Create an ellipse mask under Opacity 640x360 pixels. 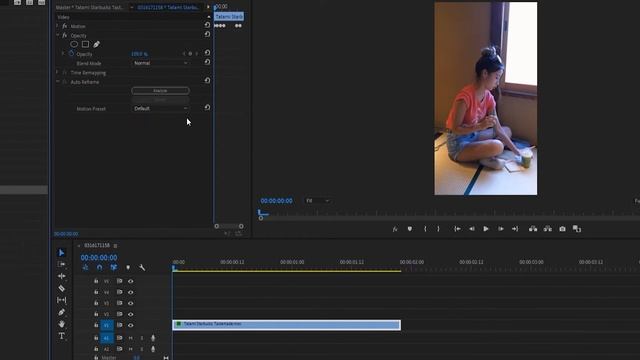(x=74, y=44)
